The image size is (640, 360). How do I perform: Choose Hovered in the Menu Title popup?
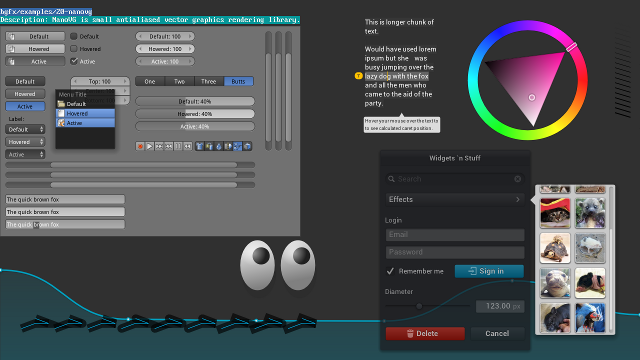(85, 113)
